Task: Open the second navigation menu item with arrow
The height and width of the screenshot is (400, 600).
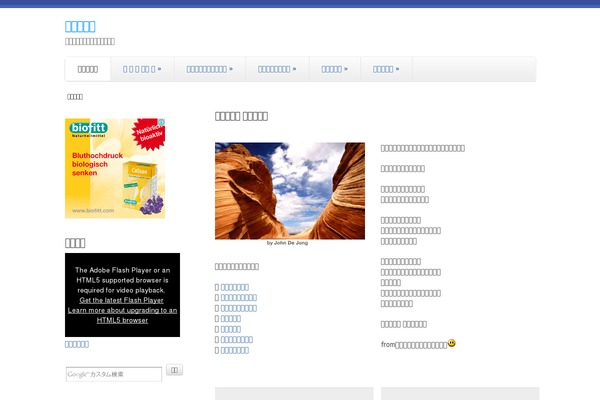Action: click(142, 69)
